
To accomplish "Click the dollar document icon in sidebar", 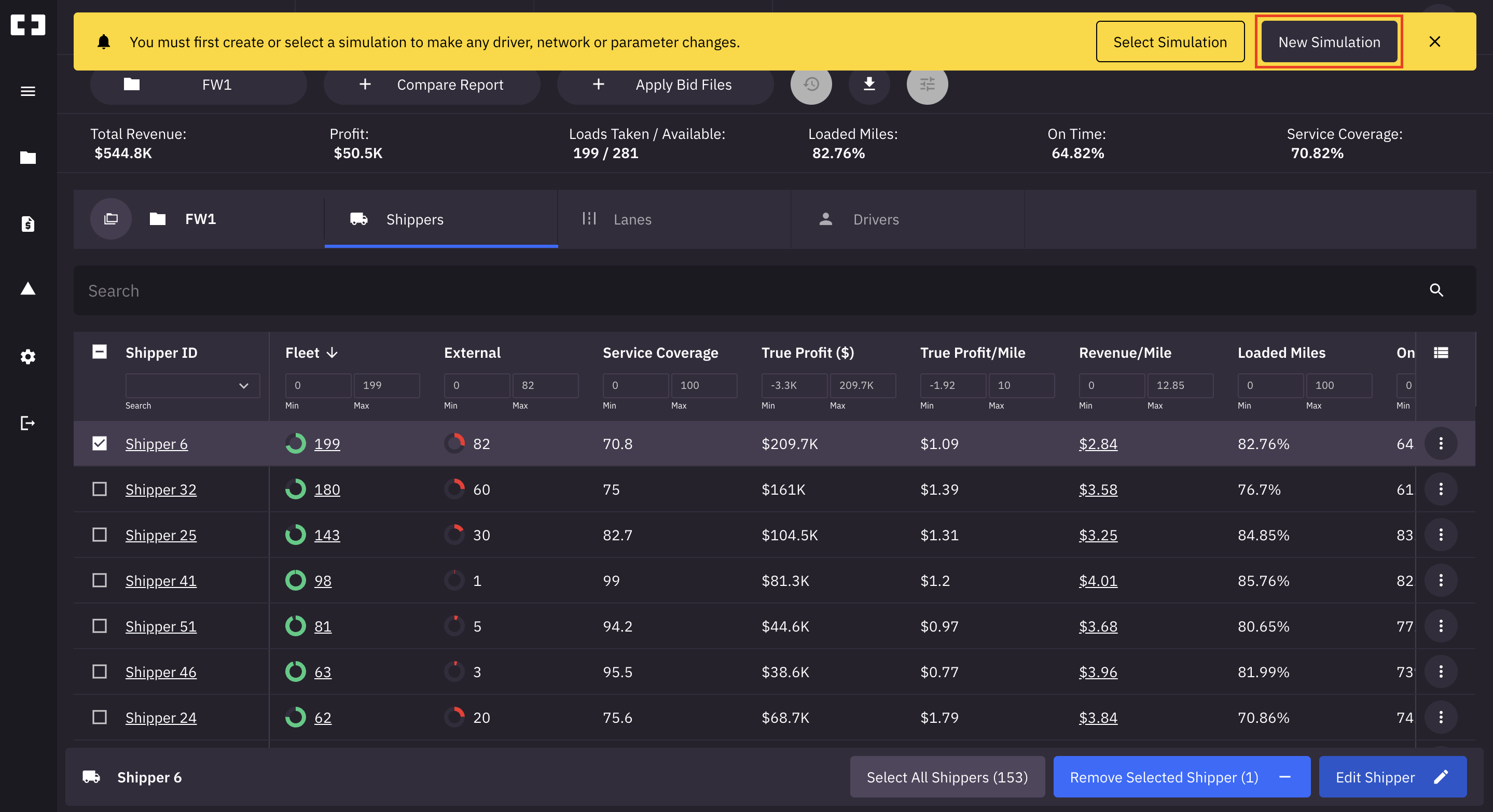I will point(28,223).
